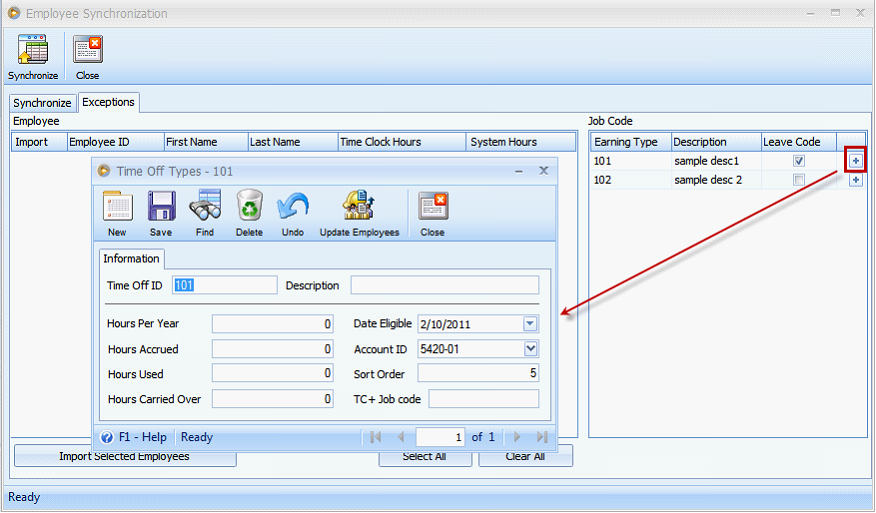Click the Leave Code column header

(x=799, y=142)
